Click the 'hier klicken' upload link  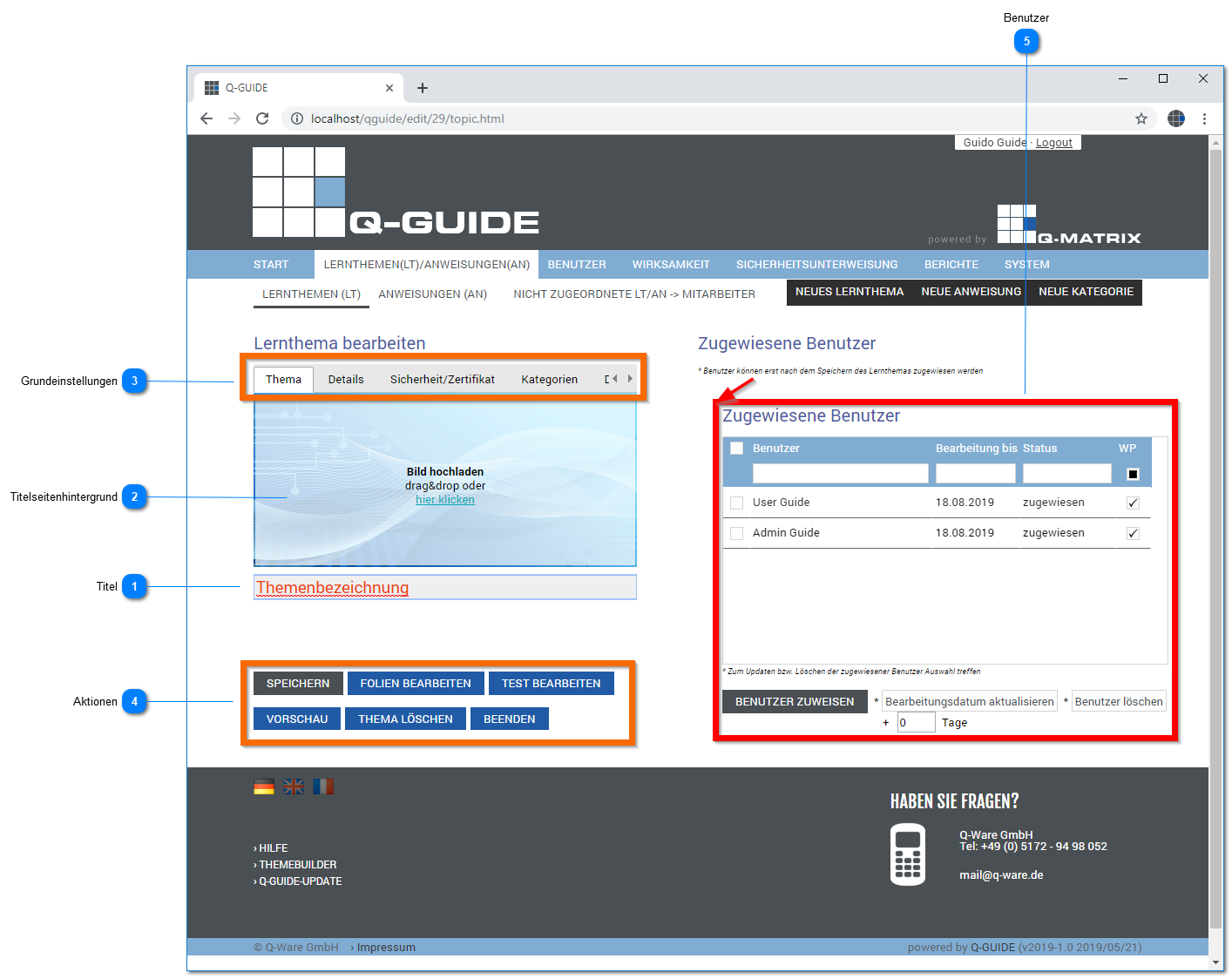(445, 500)
